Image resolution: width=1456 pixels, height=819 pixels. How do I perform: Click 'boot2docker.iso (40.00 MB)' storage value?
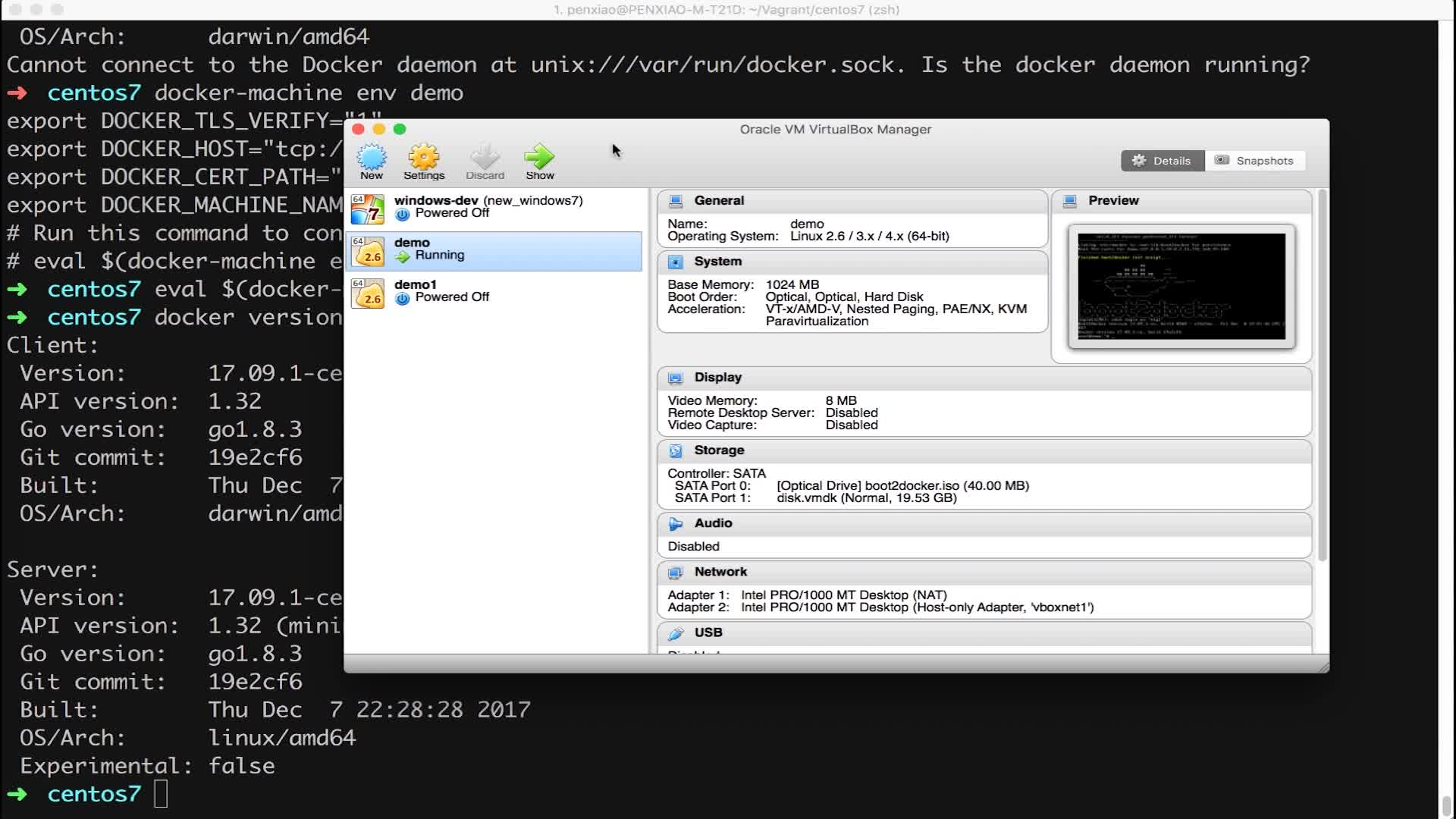pyautogui.click(x=947, y=485)
